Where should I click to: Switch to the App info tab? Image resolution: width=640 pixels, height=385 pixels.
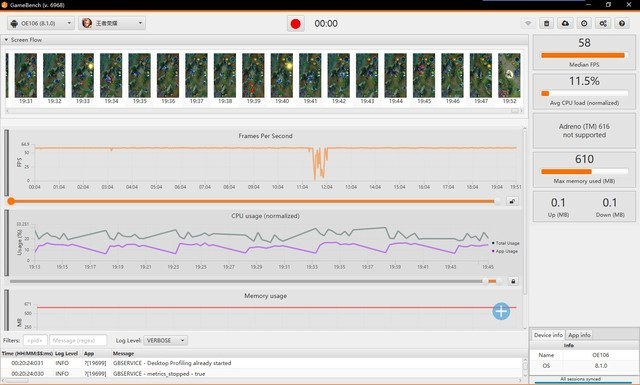580,335
